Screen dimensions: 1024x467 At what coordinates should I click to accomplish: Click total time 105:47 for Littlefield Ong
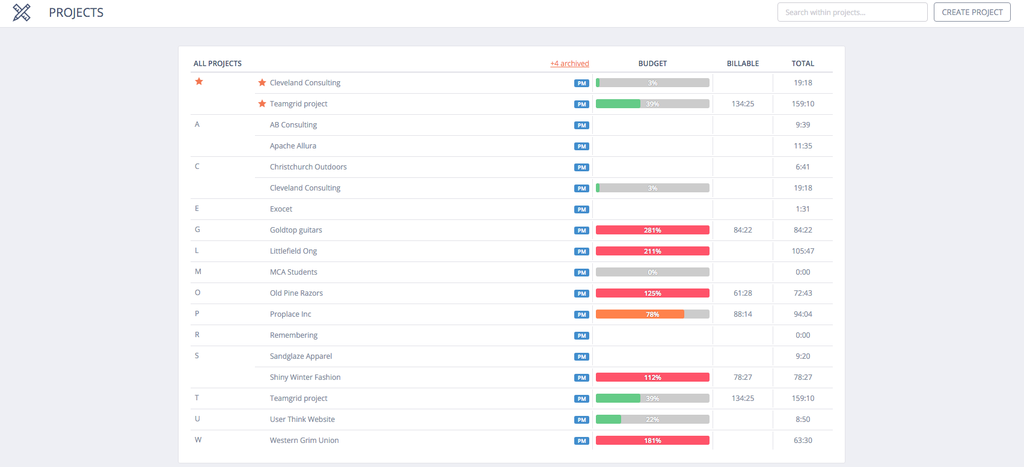[803, 251]
